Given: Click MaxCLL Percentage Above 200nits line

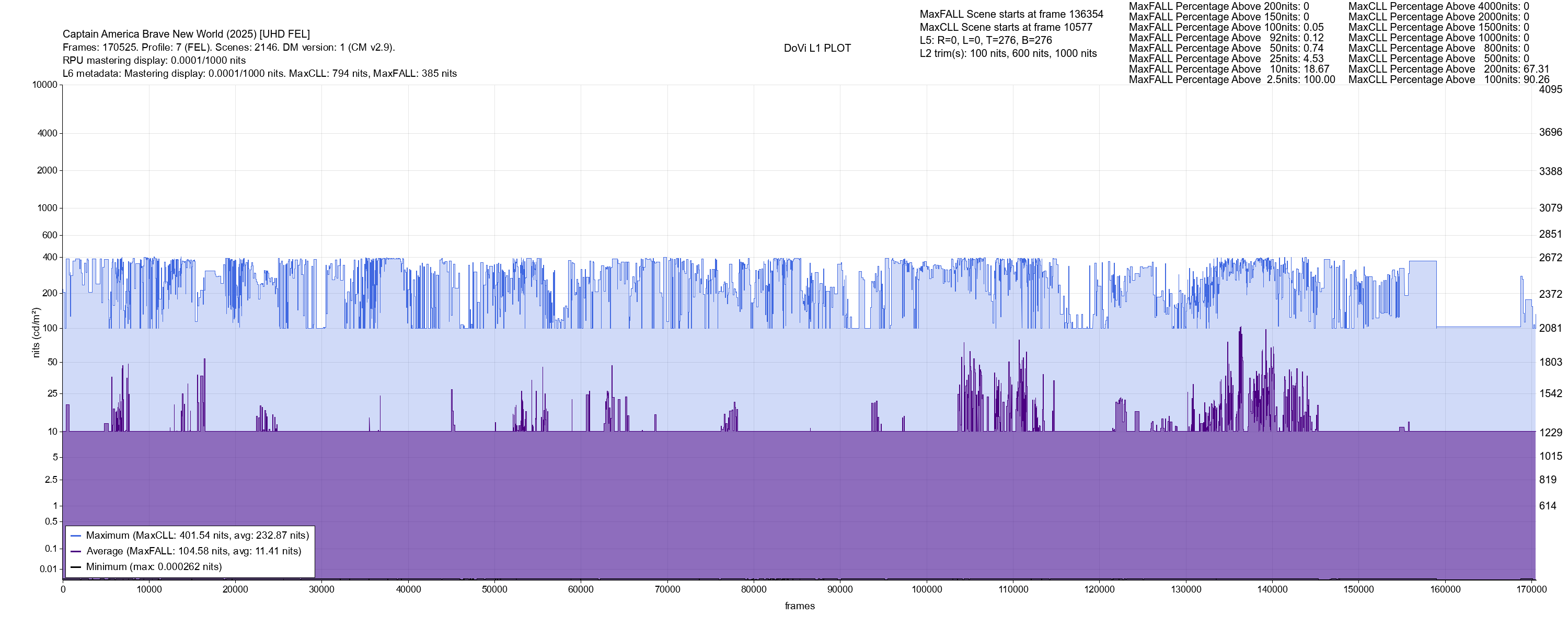Looking at the screenshot, I should (x=1448, y=69).
